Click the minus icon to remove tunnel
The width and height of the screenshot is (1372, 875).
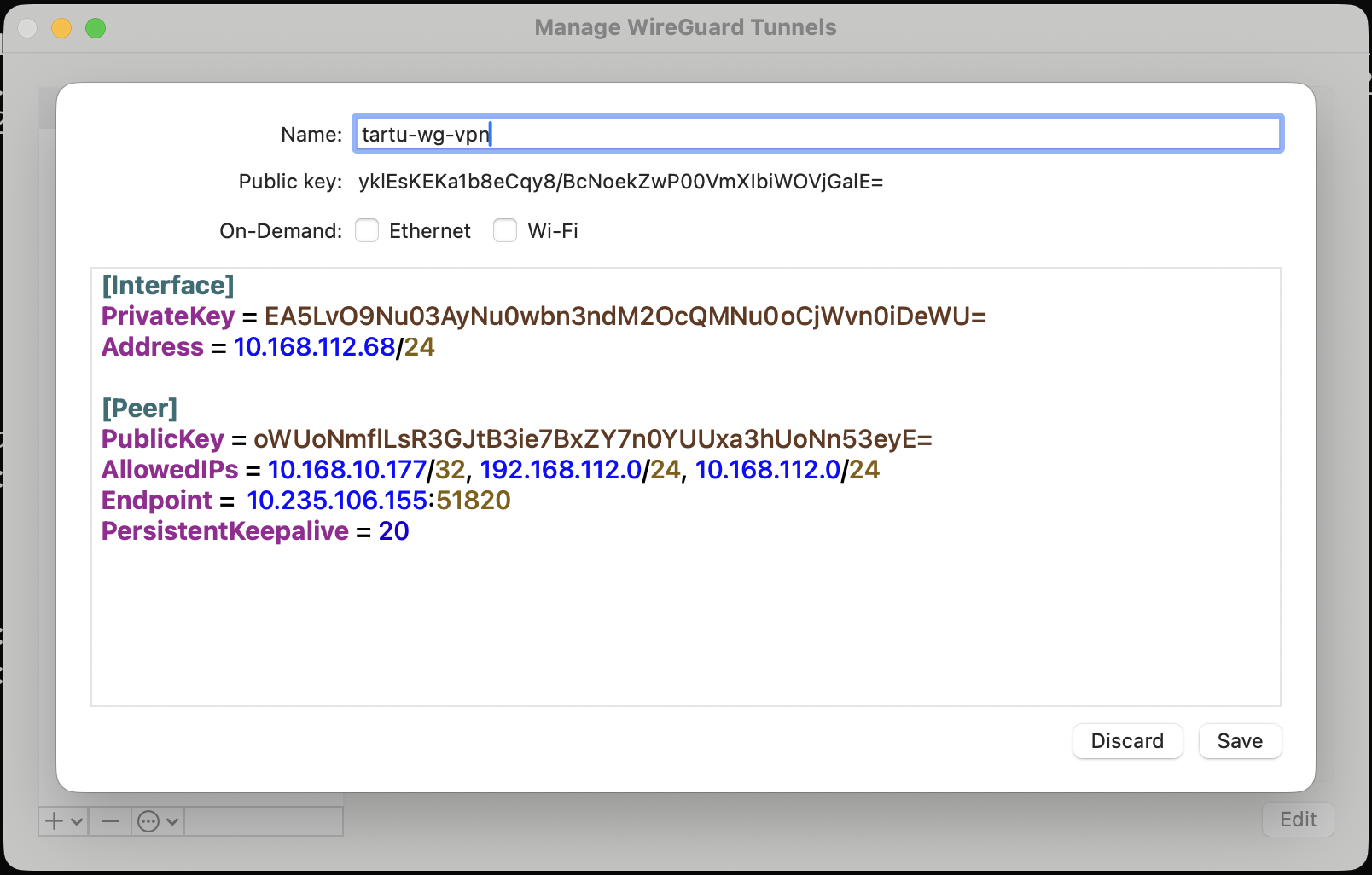(110, 821)
